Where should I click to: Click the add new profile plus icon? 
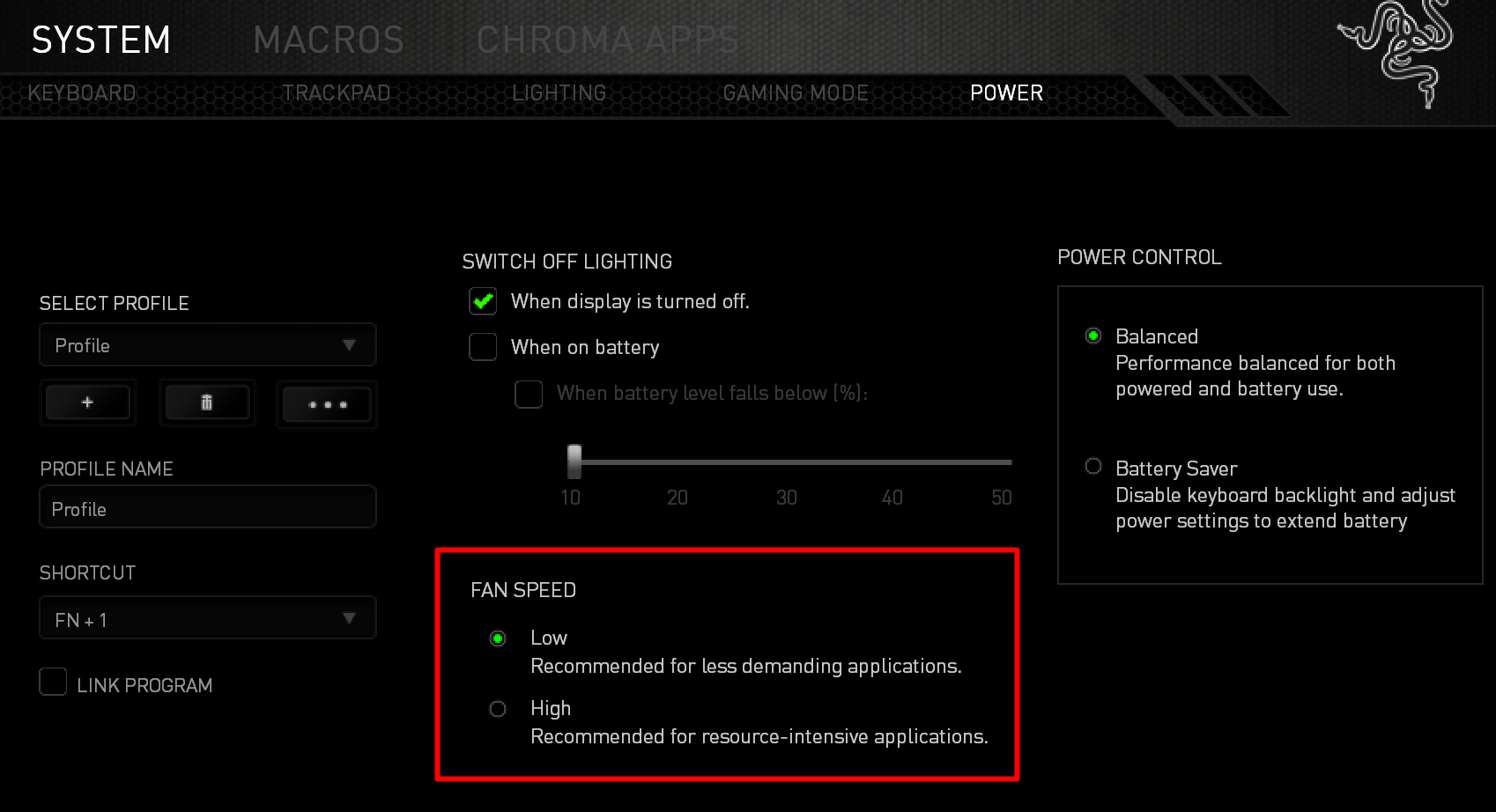tap(87, 402)
